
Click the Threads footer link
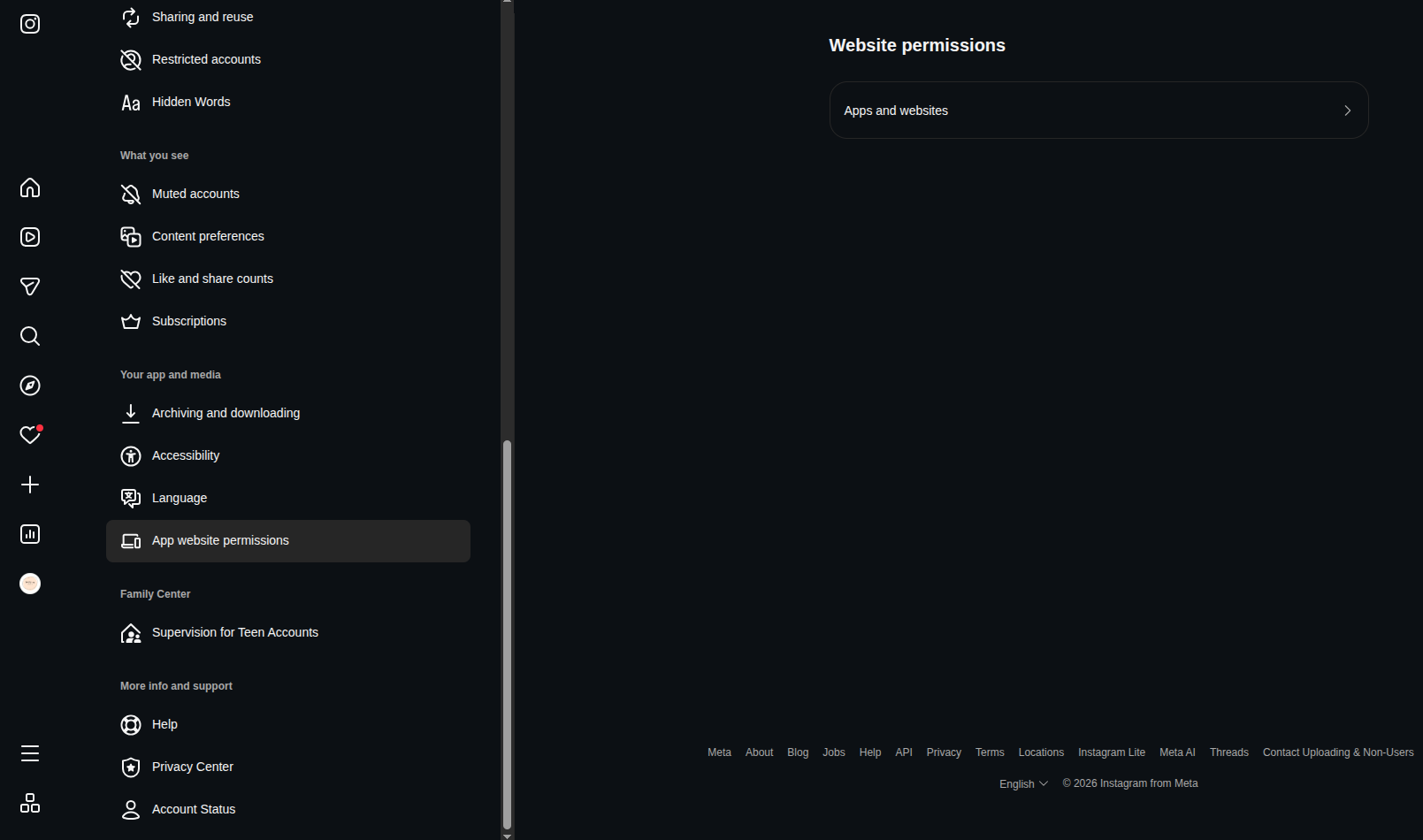[x=1228, y=752]
